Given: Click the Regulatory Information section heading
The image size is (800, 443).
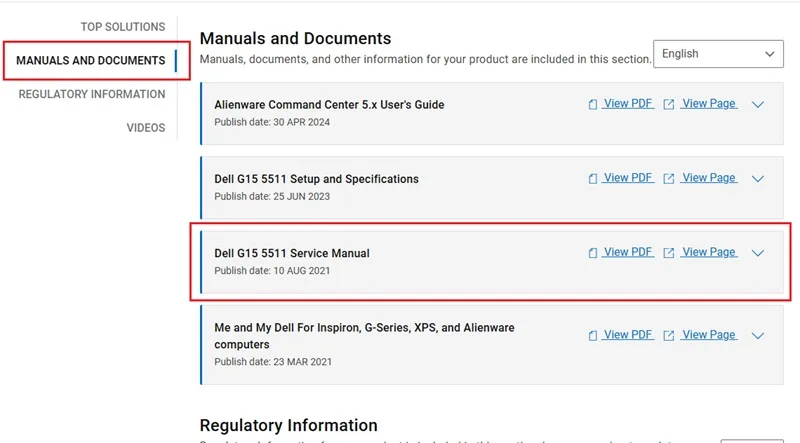Looking at the screenshot, I should click(288, 425).
